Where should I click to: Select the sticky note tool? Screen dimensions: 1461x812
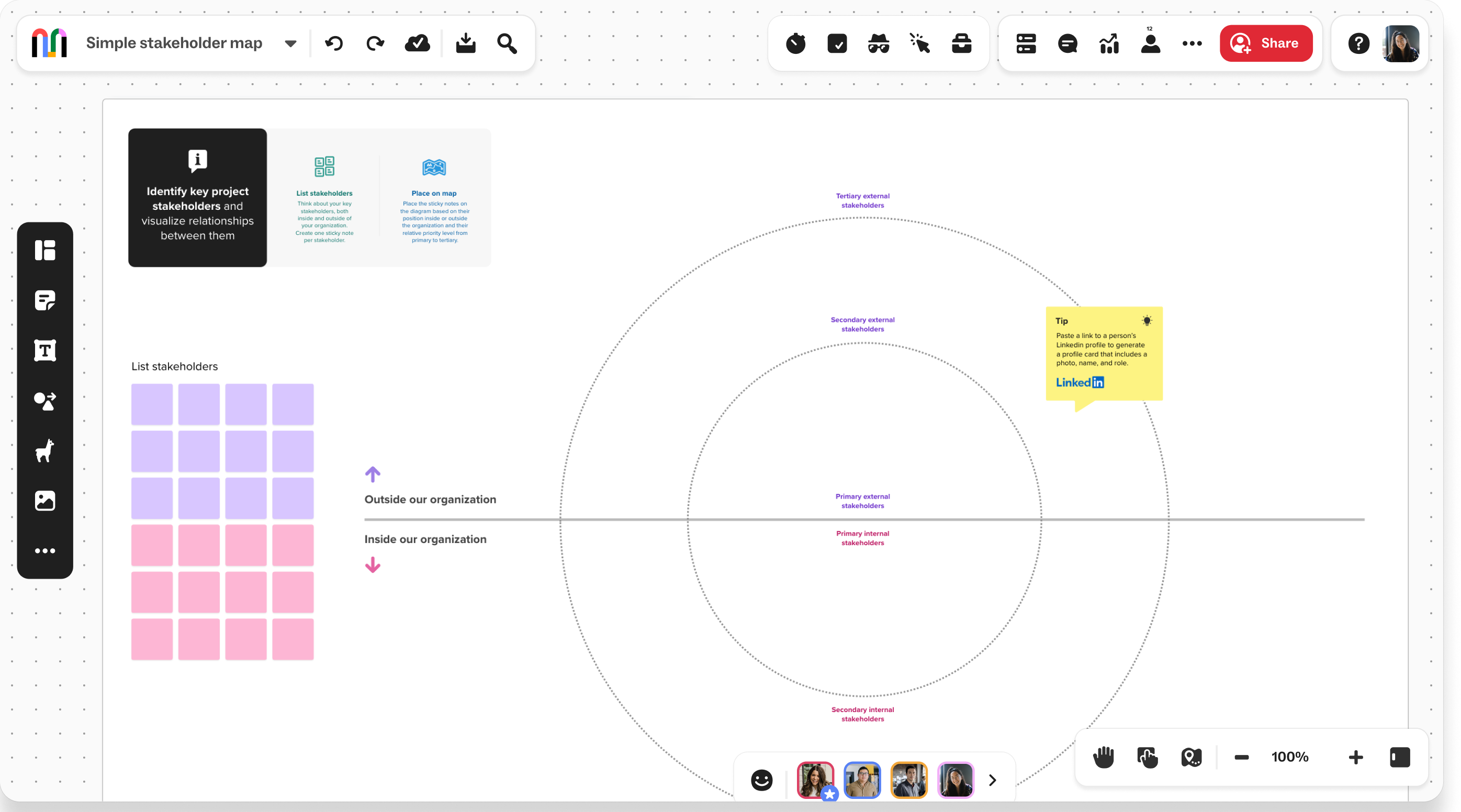[45, 300]
